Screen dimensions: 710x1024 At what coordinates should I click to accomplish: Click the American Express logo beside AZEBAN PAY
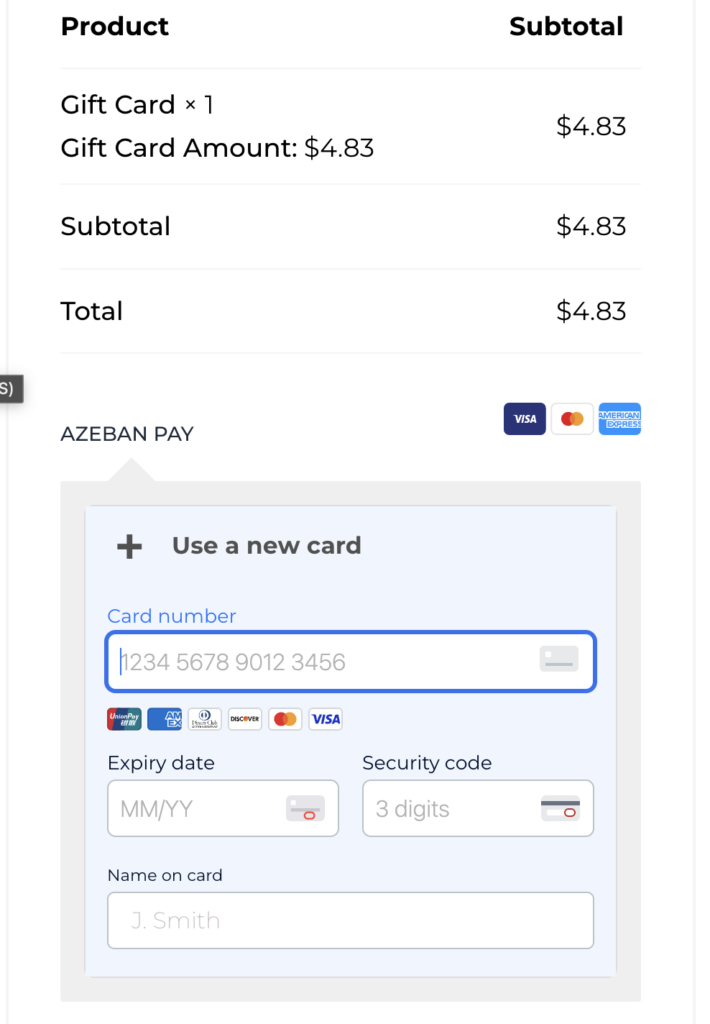620,419
